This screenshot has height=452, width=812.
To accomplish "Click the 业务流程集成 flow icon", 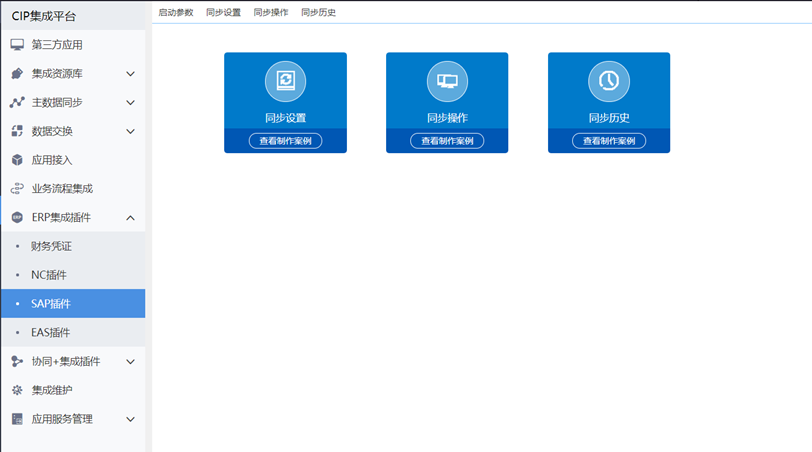I will (17, 188).
